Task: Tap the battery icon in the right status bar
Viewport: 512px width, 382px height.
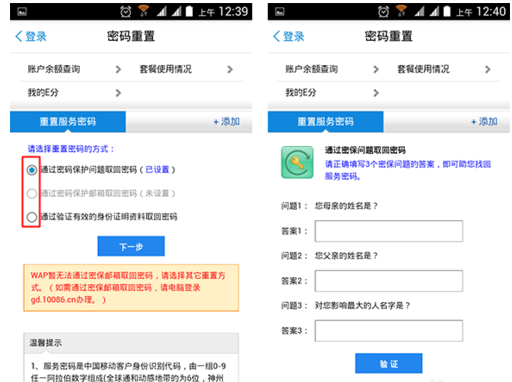Action: click(x=447, y=12)
